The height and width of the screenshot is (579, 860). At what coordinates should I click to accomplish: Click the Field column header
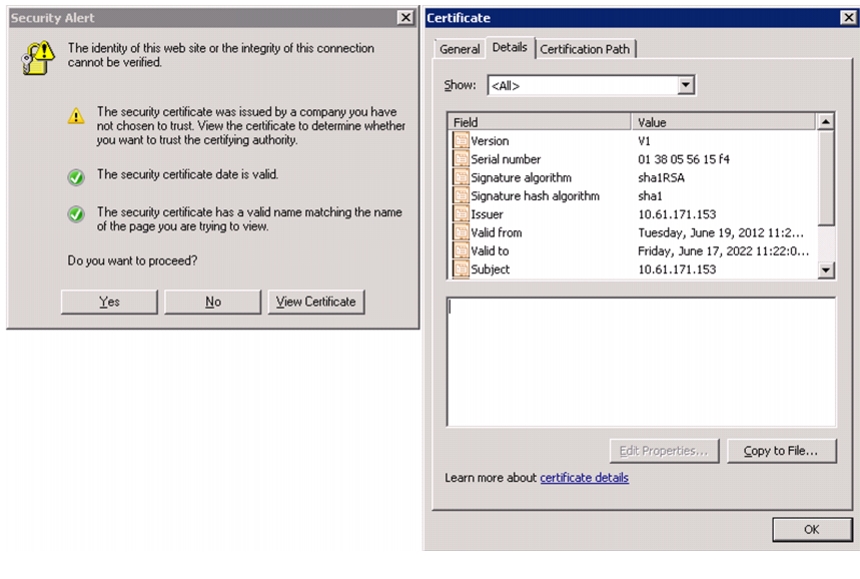[540, 122]
